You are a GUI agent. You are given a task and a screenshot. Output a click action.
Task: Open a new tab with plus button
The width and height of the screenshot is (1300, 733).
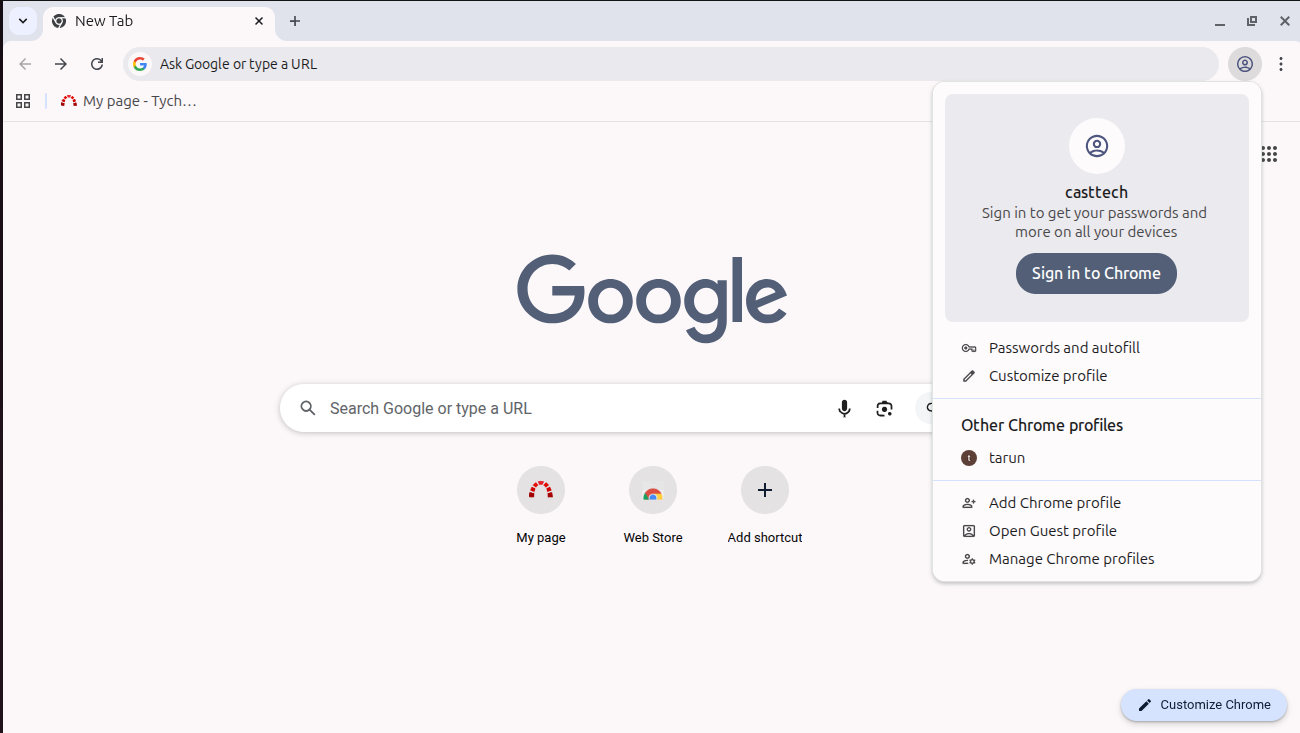tap(294, 21)
